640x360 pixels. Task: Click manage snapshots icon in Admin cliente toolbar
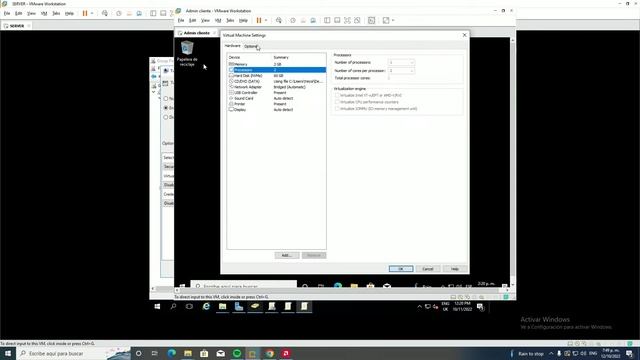tap(313, 20)
